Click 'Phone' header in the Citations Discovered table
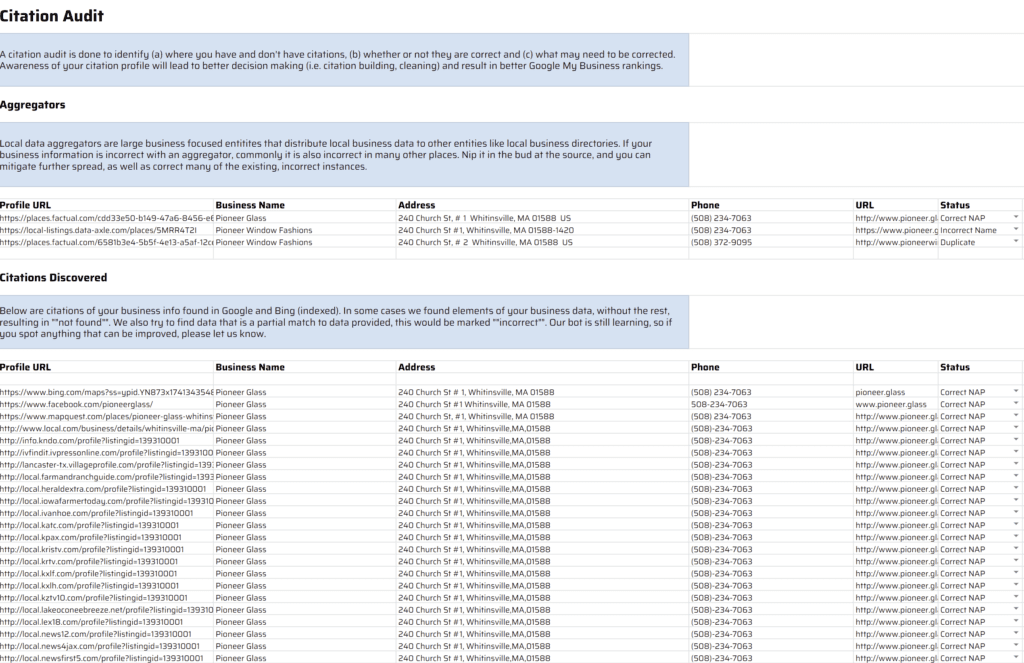This screenshot has height=663, width=1024. (x=705, y=367)
